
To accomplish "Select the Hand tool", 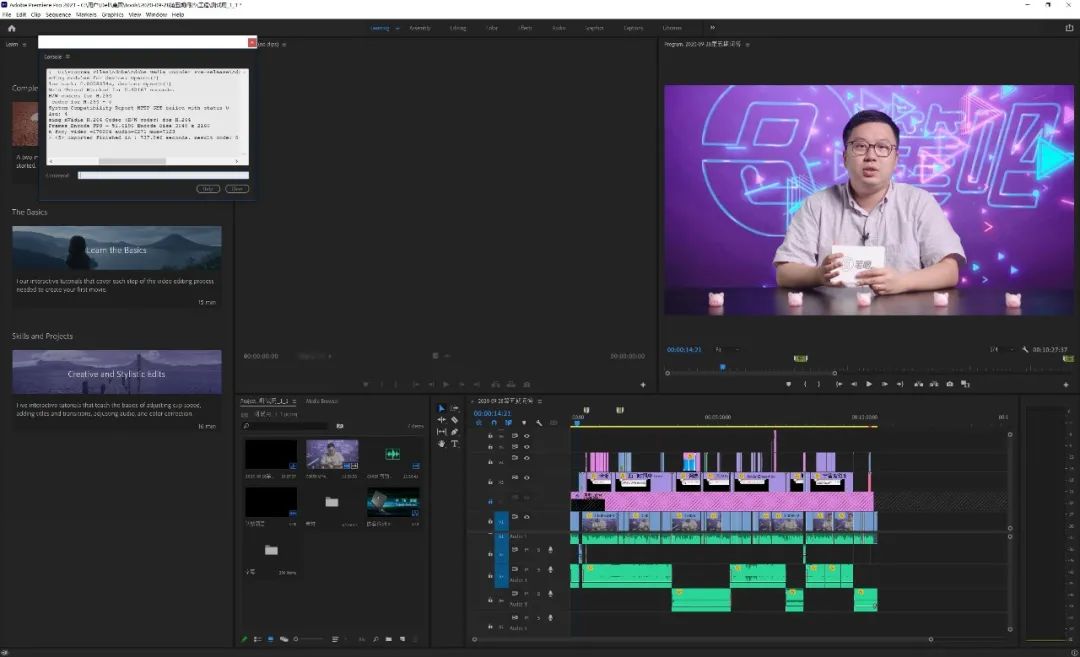I will [442, 443].
